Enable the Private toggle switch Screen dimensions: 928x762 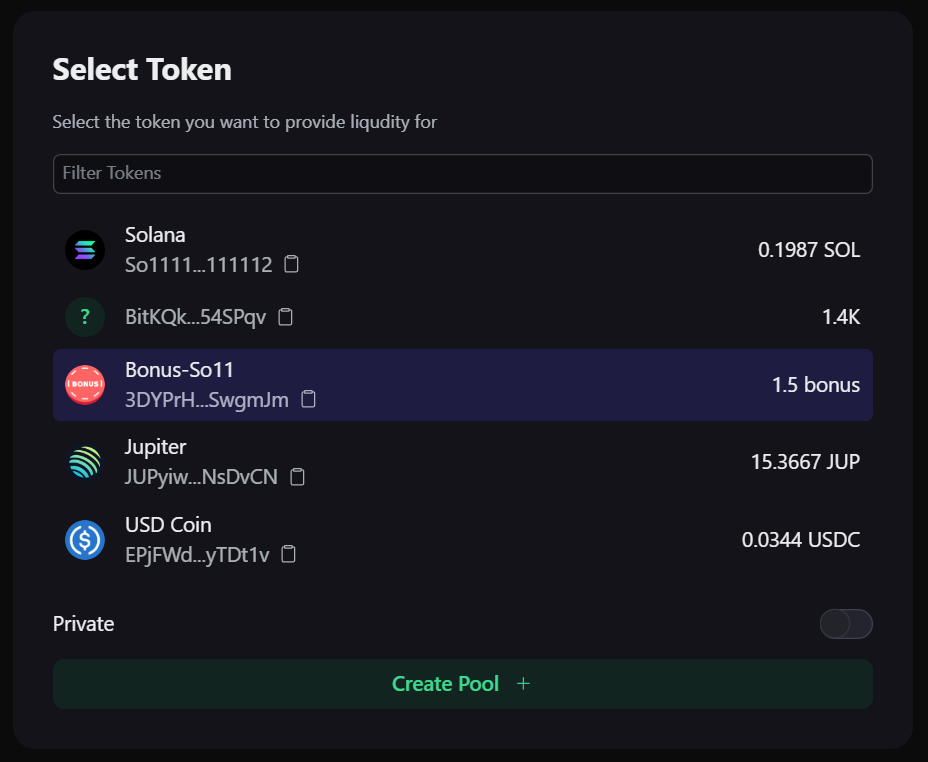pos(845,623)
